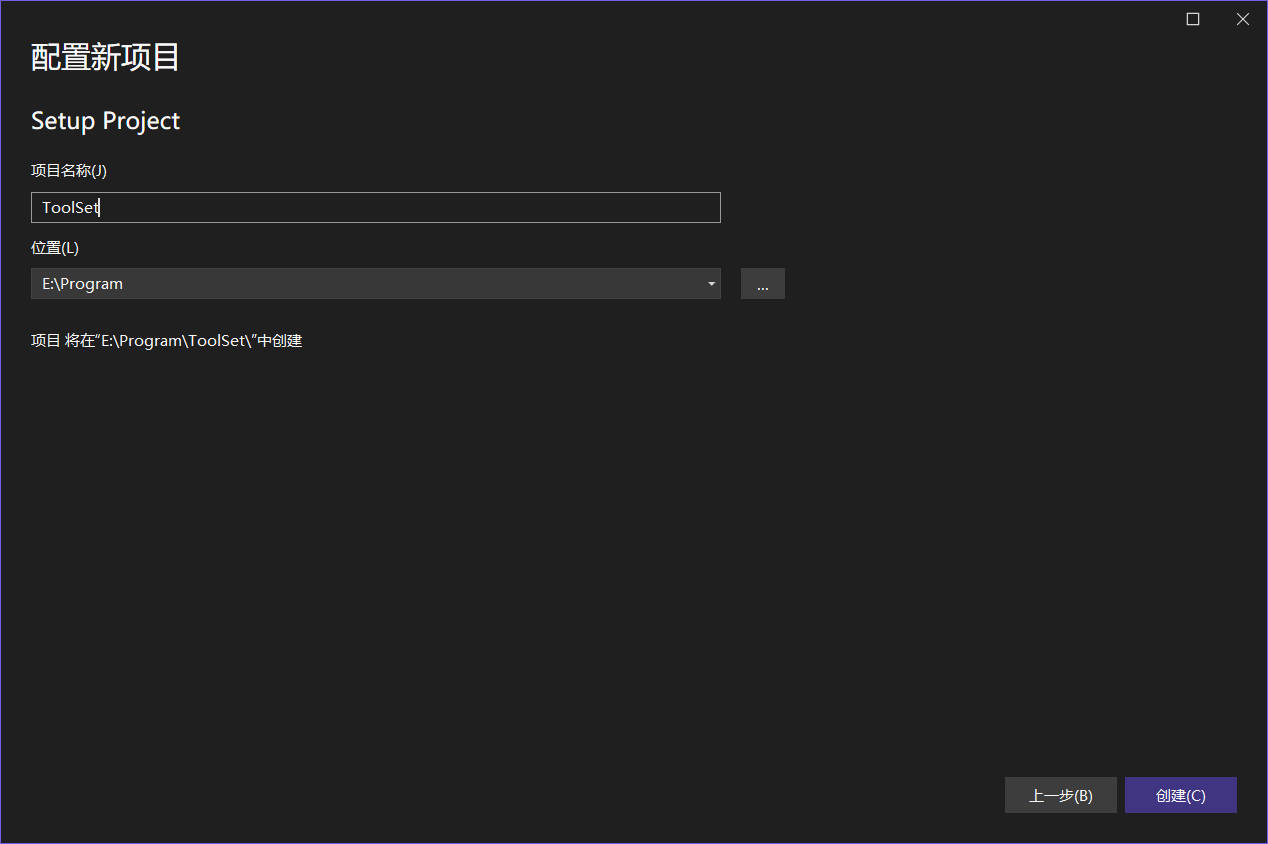The image size is (1268, 844).
Task: Click the project creation path message
Action: (x=166, y=341)
